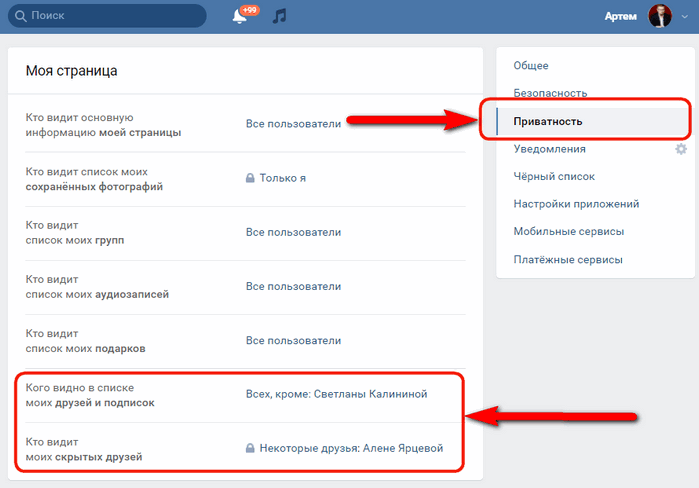Change gifts list visibility setting

pos(293,340)
